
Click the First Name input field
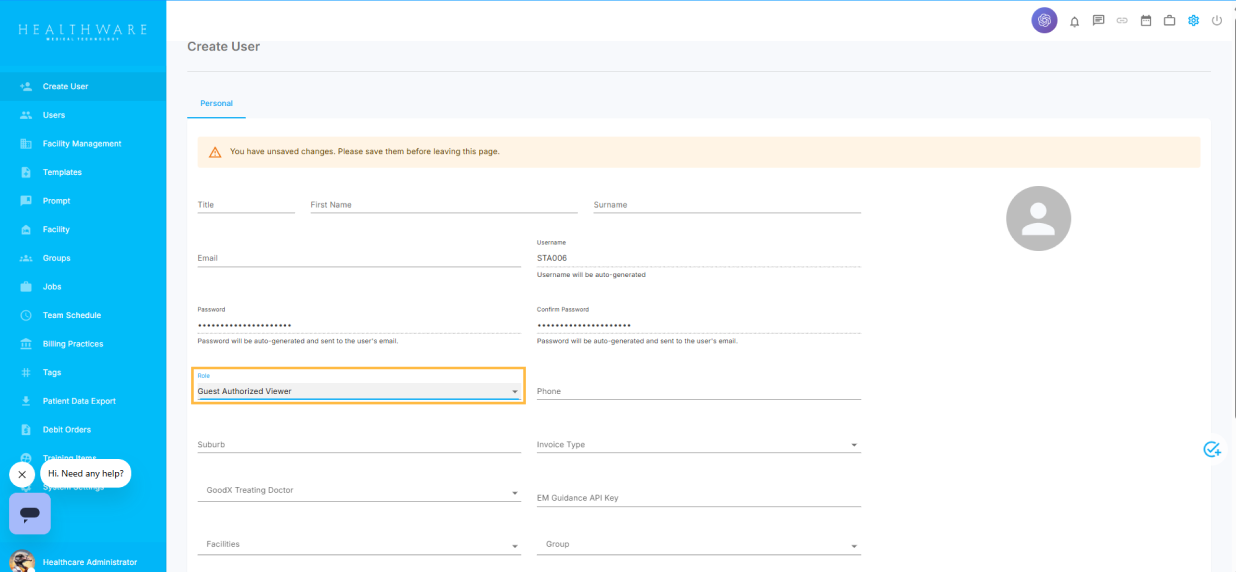click(x=443, y=205)
